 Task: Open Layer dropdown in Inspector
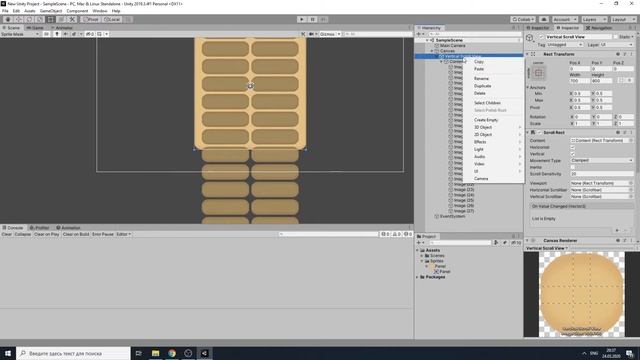pyautogui.click(x=616, y=44)
